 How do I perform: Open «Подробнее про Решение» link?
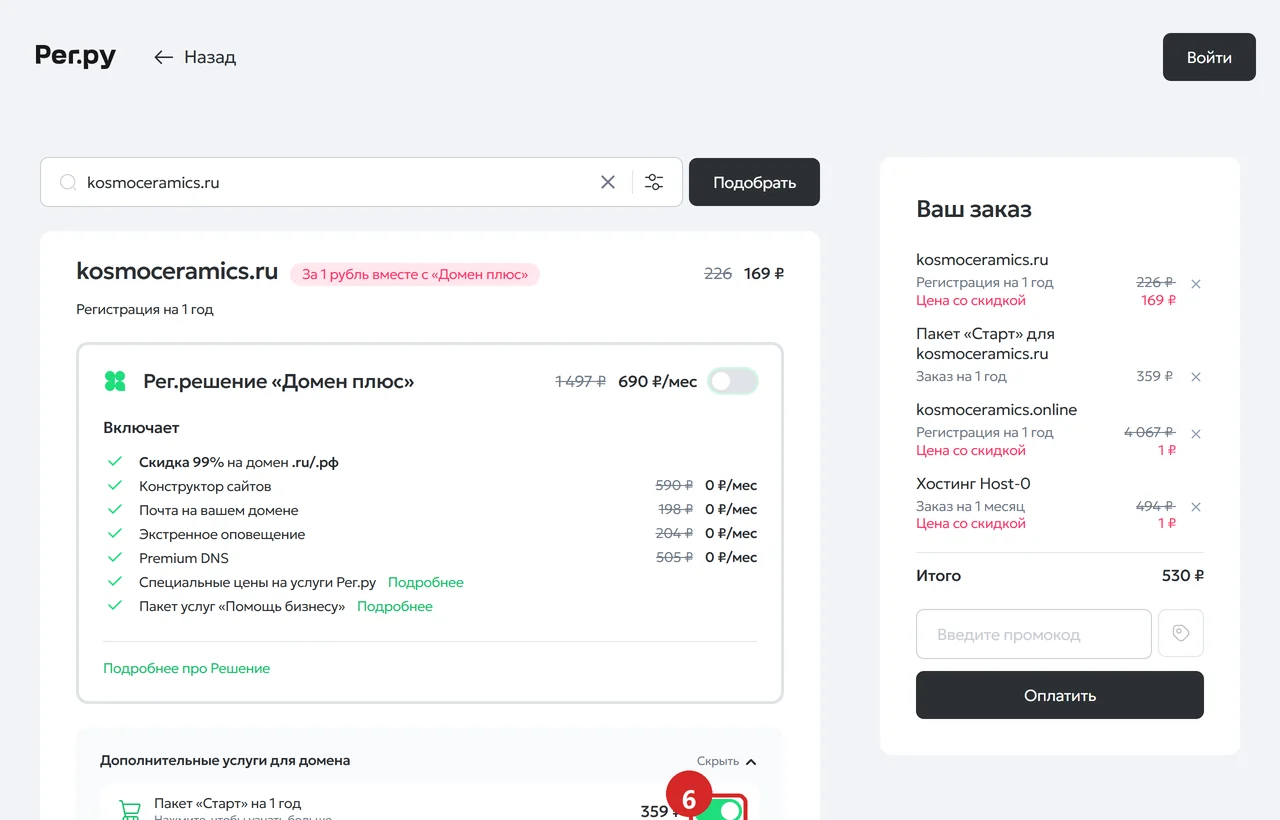pyautogui.click(x=187, y=668)
